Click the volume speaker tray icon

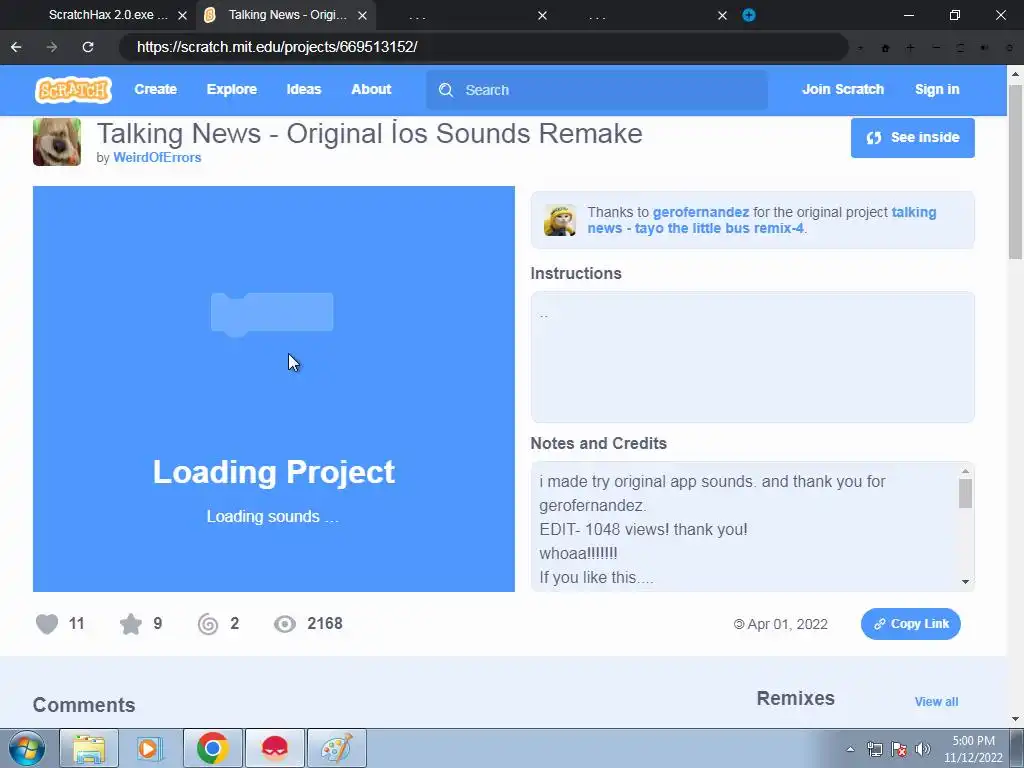[923, 749]
